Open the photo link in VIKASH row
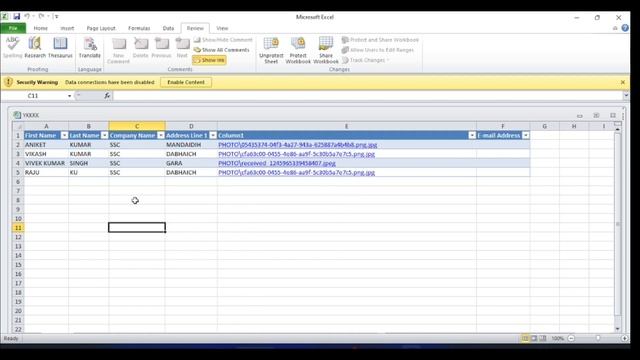This screenshot has width=640, height=360. (x=297, y=154)
